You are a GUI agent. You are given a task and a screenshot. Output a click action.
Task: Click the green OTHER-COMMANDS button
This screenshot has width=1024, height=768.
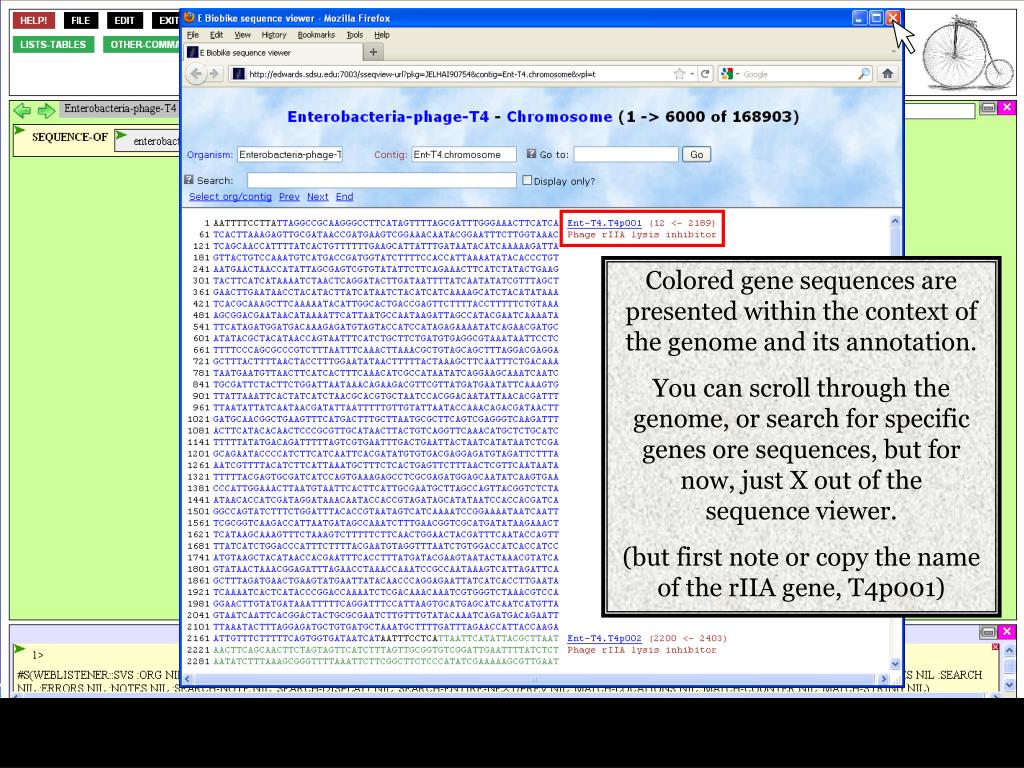(x=142, y=44)
